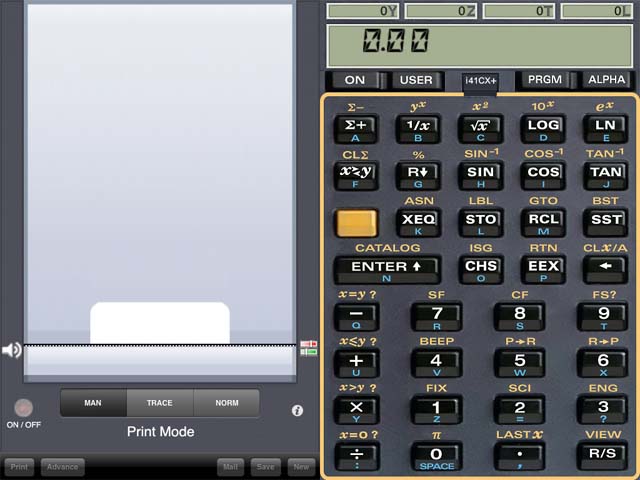Tap the RCL key
The image size is (640, 480).
[543, 223]
